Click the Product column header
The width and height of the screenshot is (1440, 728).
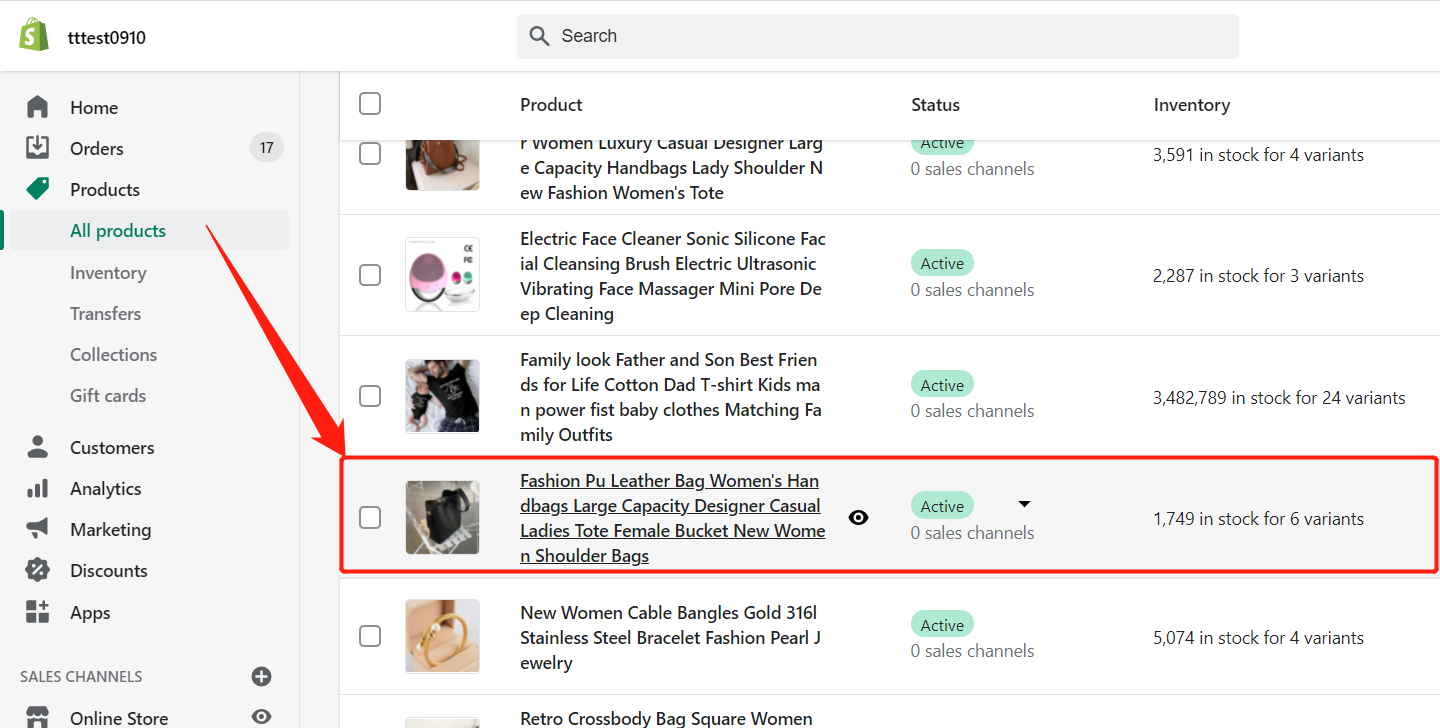point(551,104)
